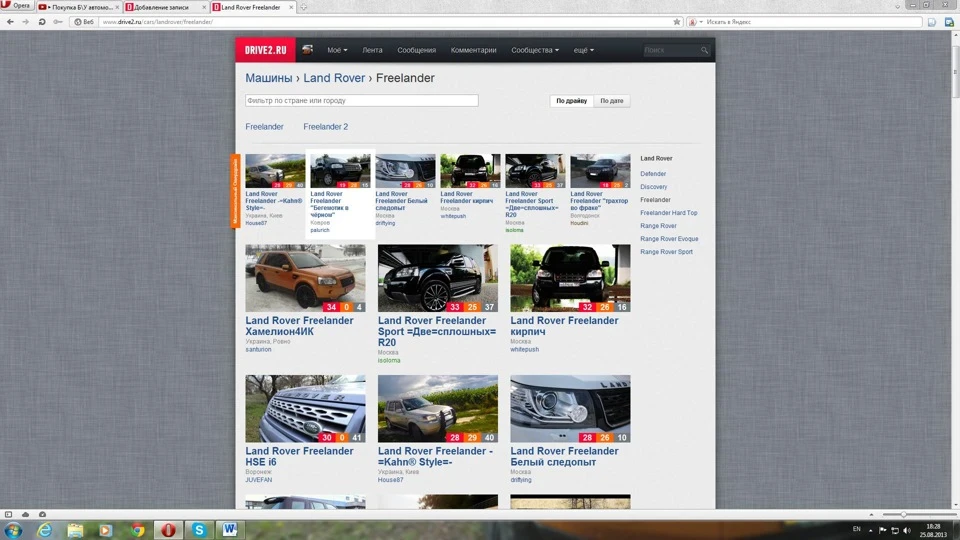Click the DRIVE2.RU logo
This screenshot has height=540, width=960.
click(x=265, y=50)
